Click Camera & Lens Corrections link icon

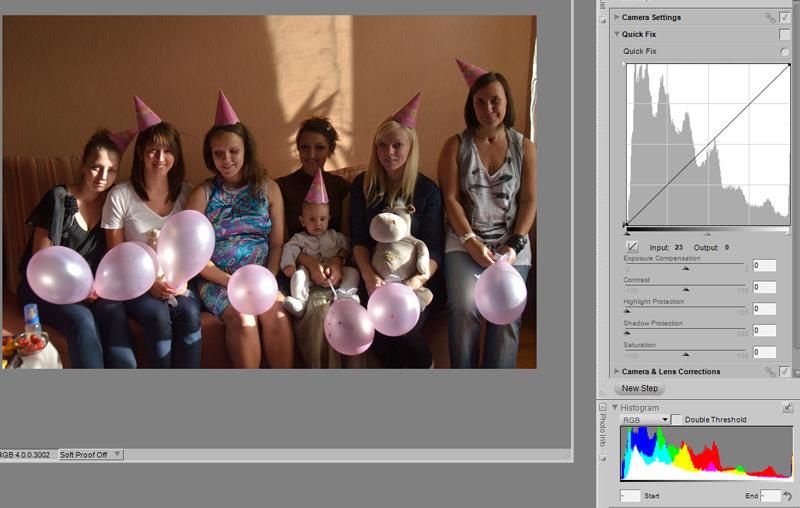point(770,372)
